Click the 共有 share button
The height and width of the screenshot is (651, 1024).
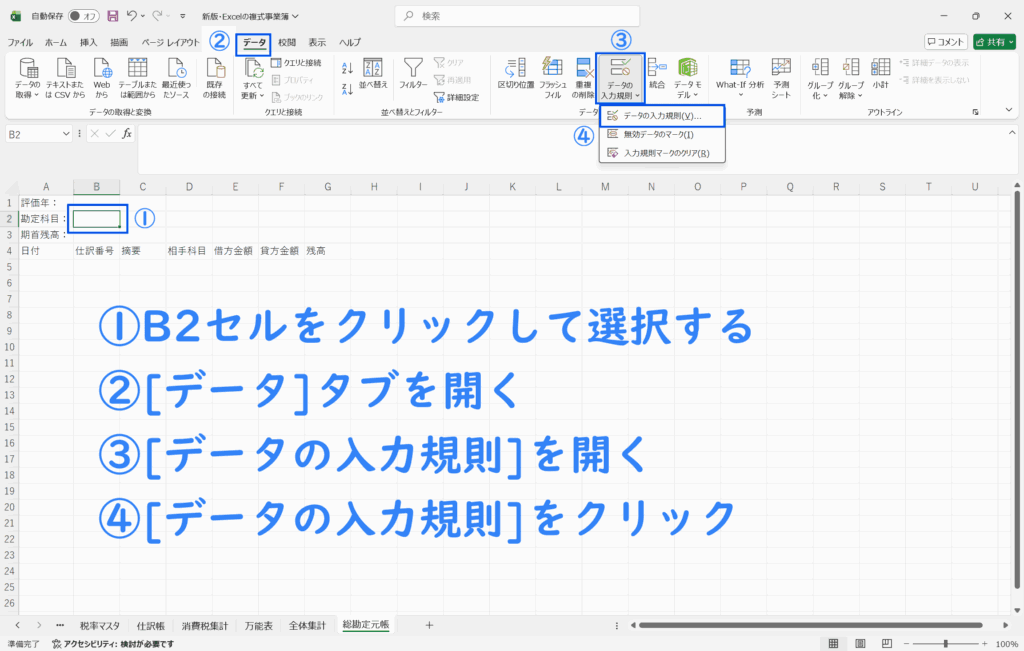click(993, 42)
